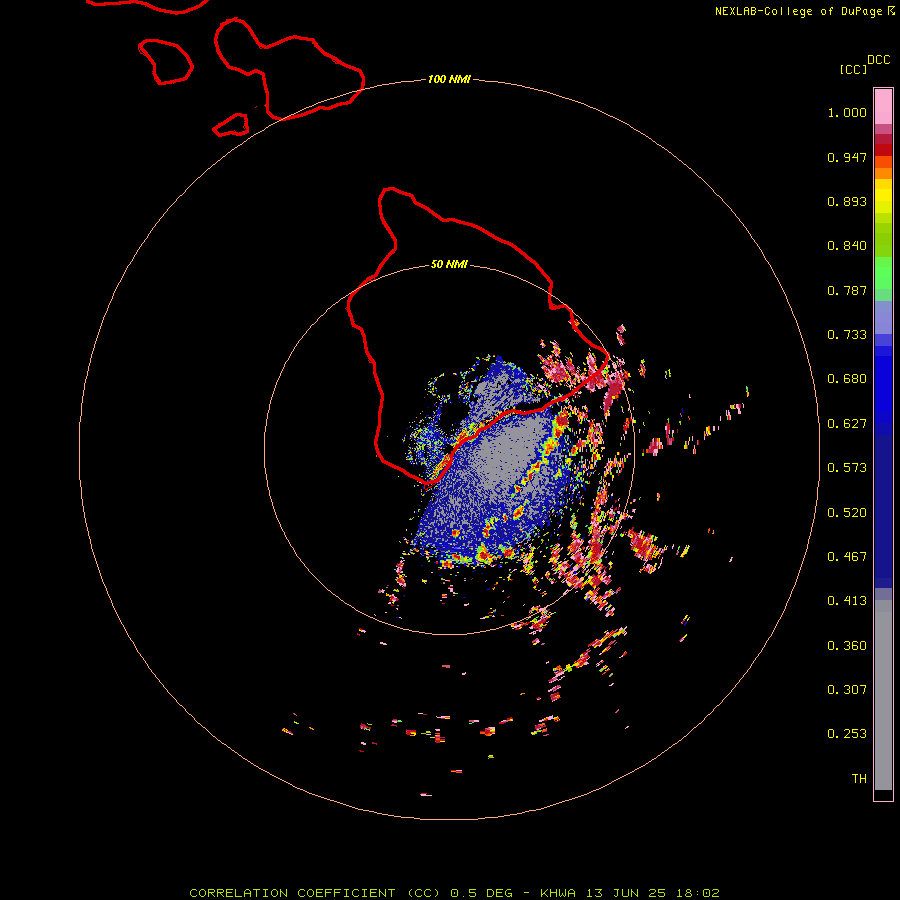Select the 0.520 legend value

pos(847,513)
